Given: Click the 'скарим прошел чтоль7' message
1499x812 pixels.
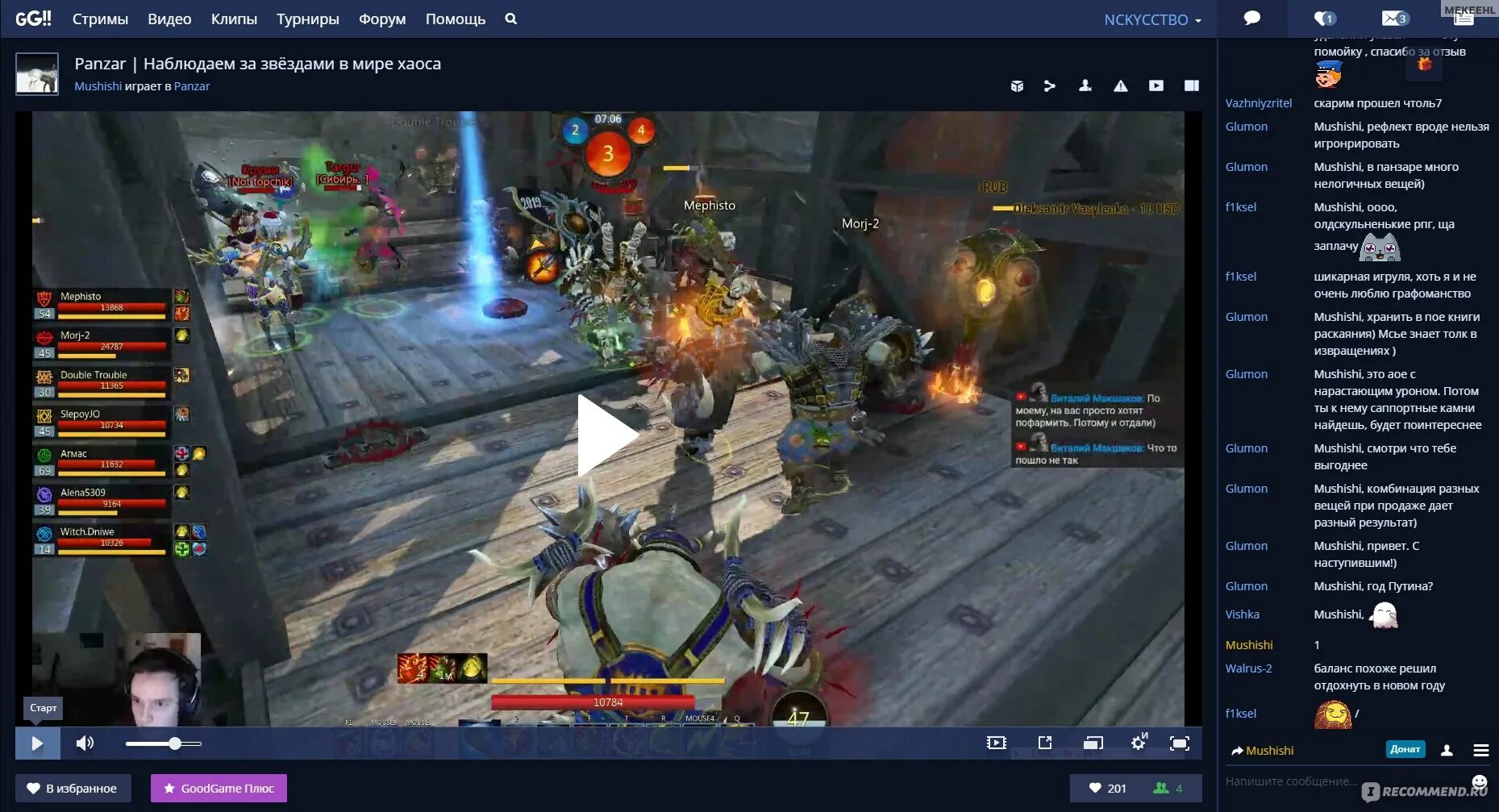Looking at the screenshot, I should [x=1378, y=103].
